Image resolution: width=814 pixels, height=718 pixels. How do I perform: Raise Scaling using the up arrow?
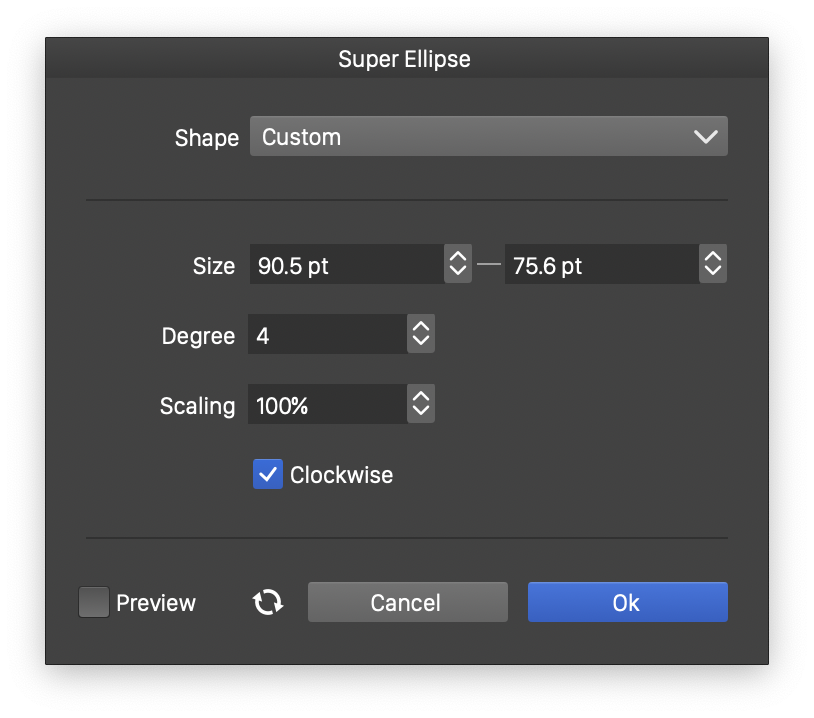421,398
